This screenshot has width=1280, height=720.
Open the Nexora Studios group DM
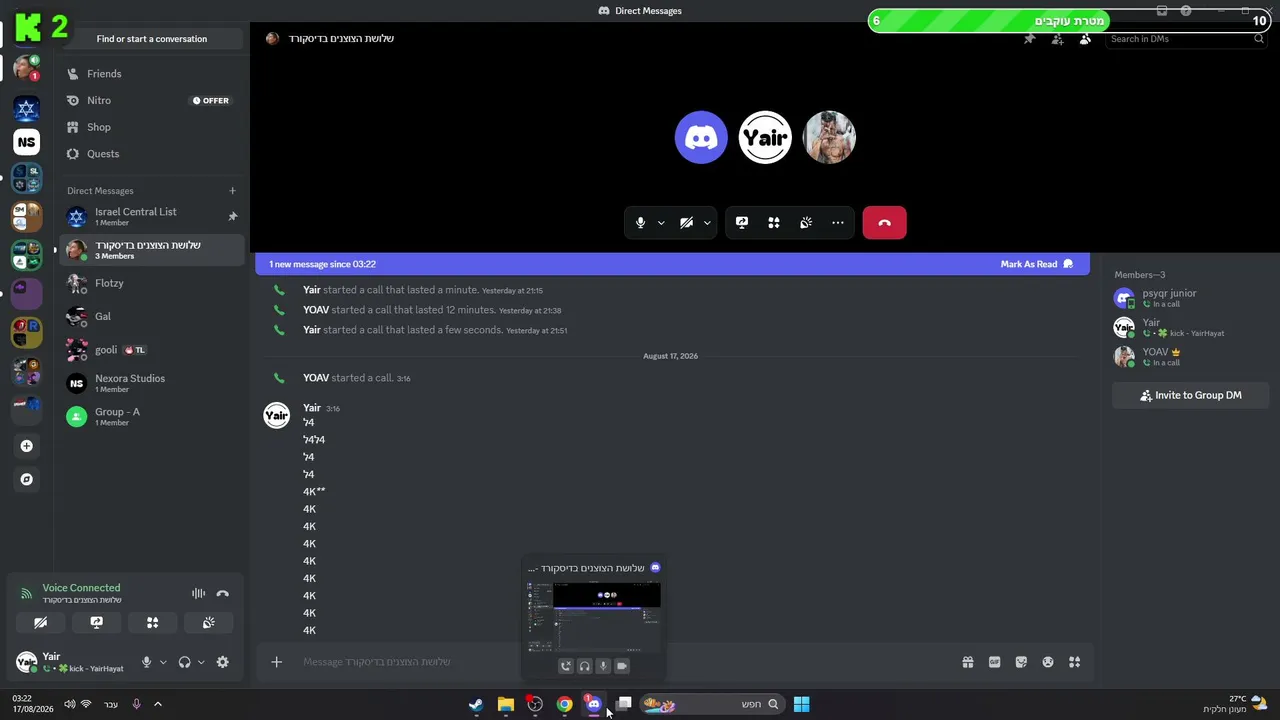point(150,383)
